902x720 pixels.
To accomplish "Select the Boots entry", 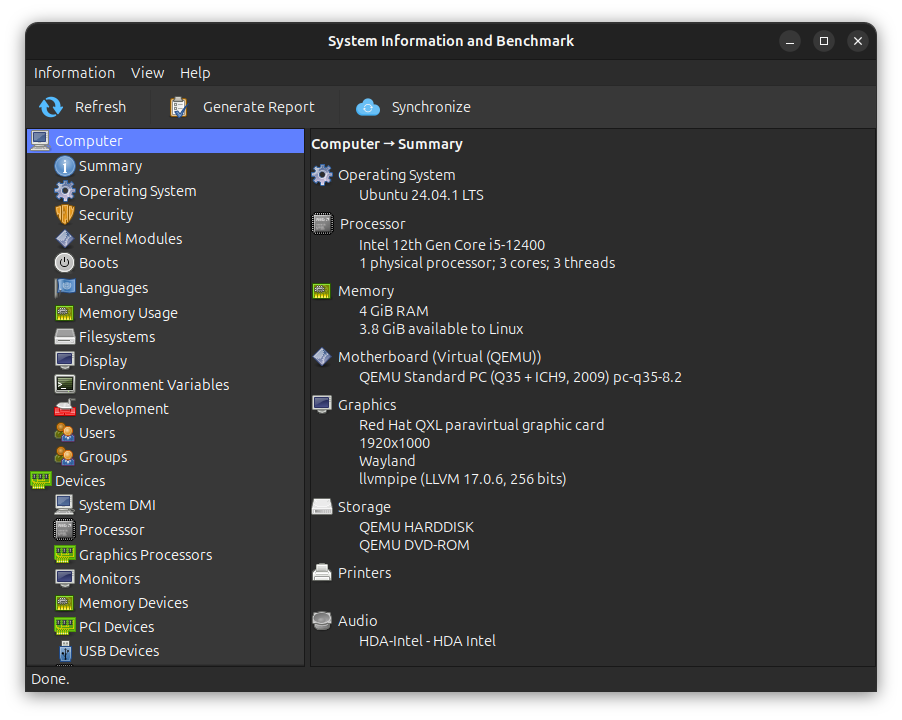I will tap(98, 263).
